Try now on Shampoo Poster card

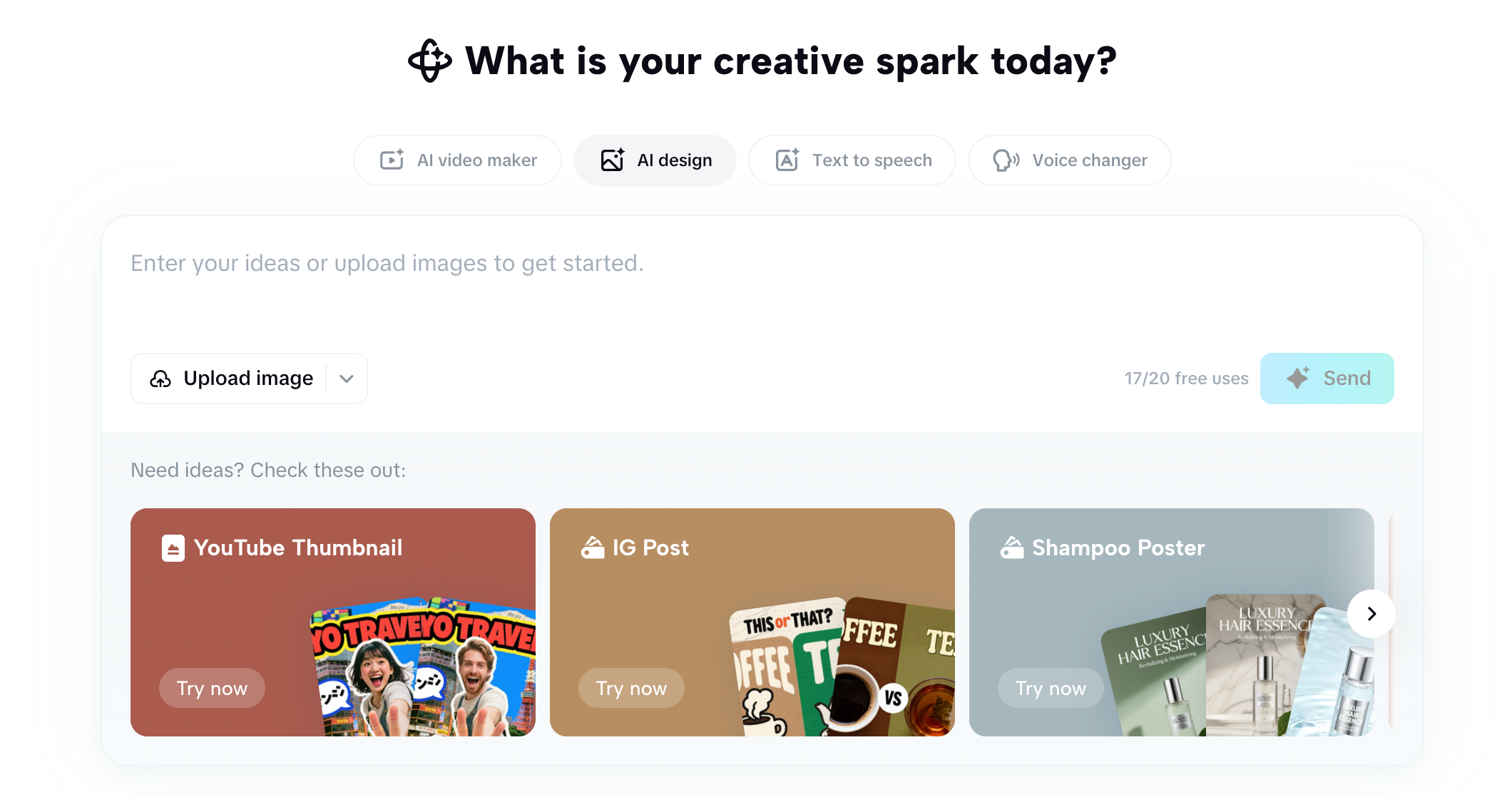1051,688
